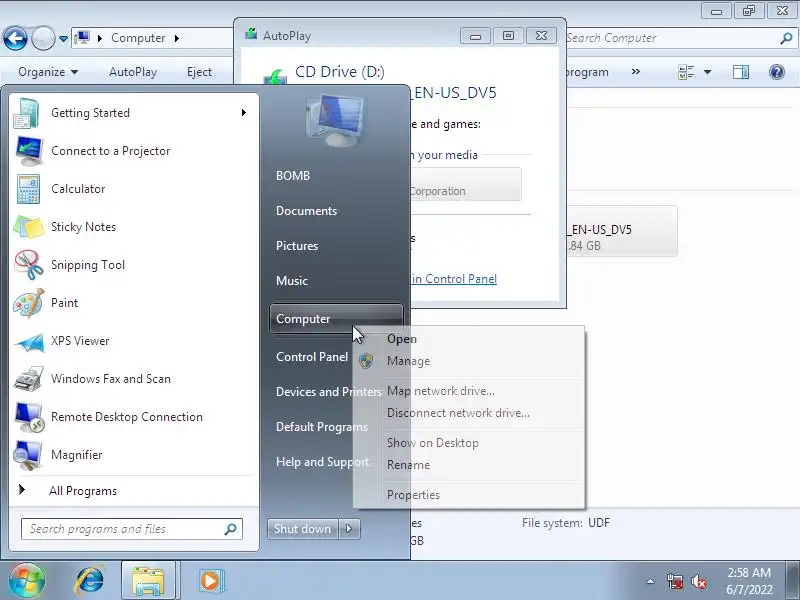Screen dimensions: 800x600
Task: Select Map network drive entry
Action: [469, 391]
